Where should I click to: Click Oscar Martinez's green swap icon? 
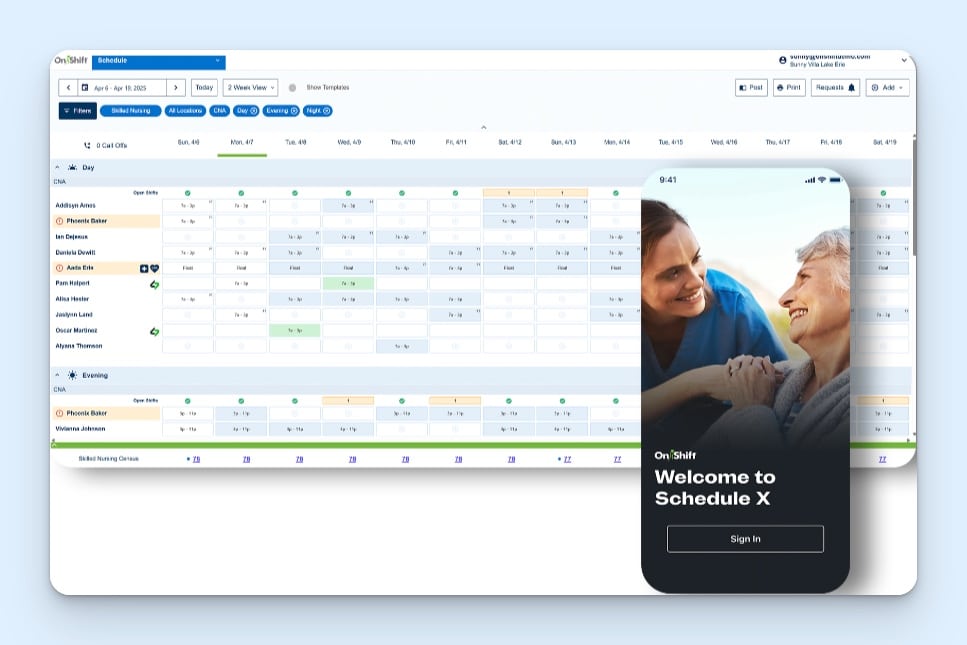pos(154,332)
